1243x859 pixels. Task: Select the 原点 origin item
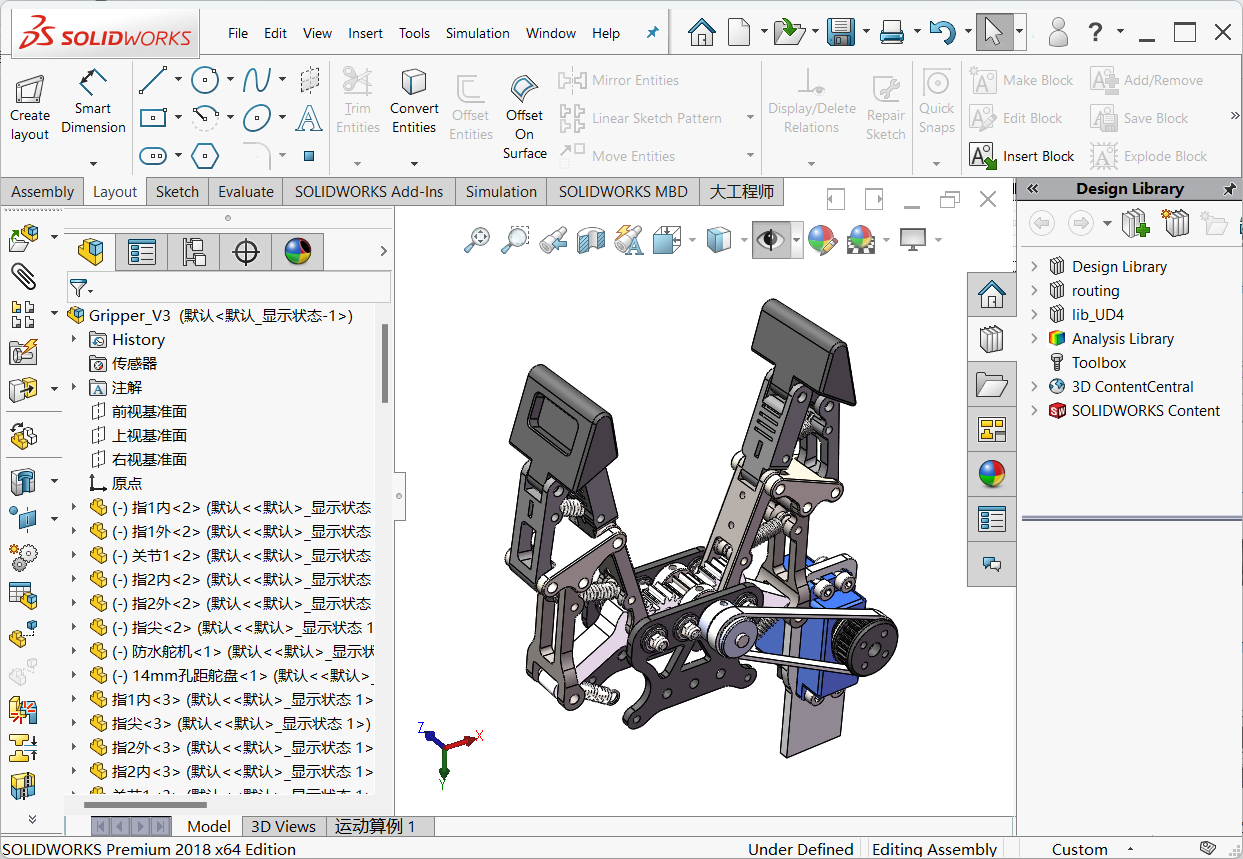[x=127, y=483]
